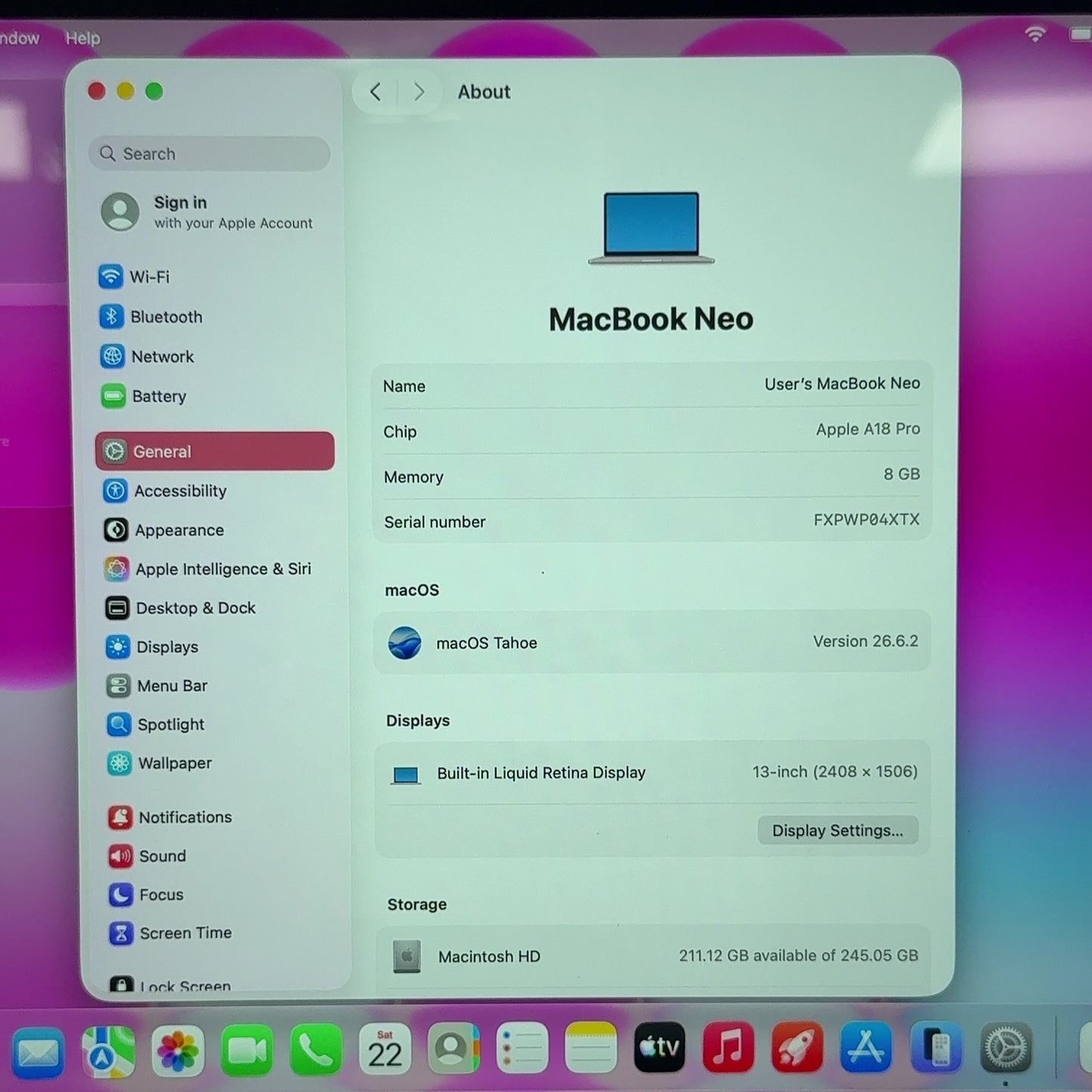Viewport: 1092px width, 1092px height.
Task: Click the "Apple A18 Pro" chip value
Action: point(868,429)
